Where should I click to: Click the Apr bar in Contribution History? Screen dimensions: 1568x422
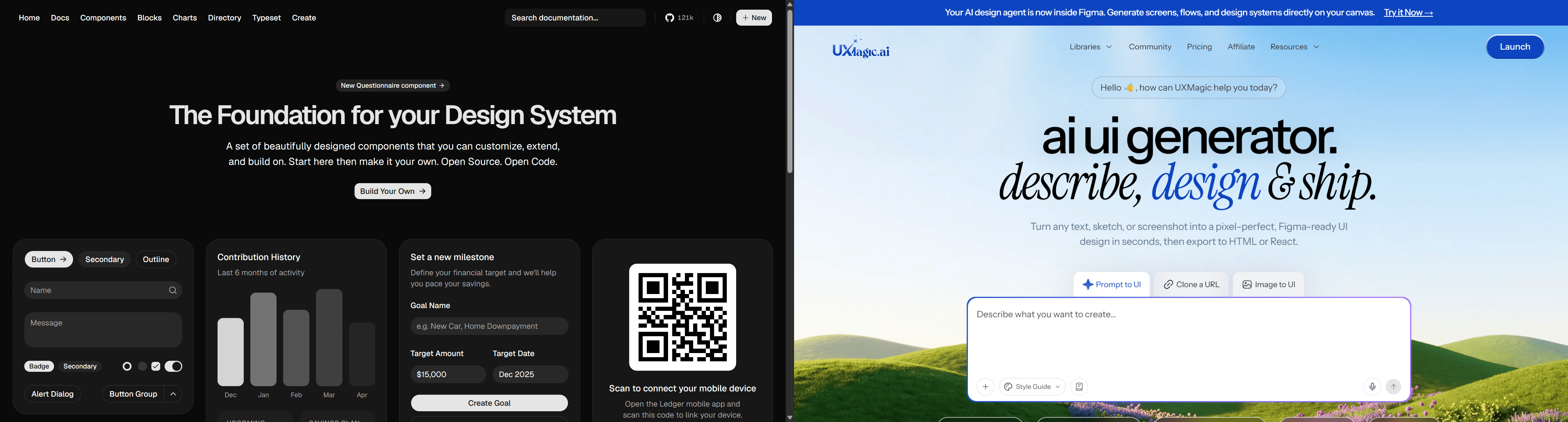click(362, 354)
